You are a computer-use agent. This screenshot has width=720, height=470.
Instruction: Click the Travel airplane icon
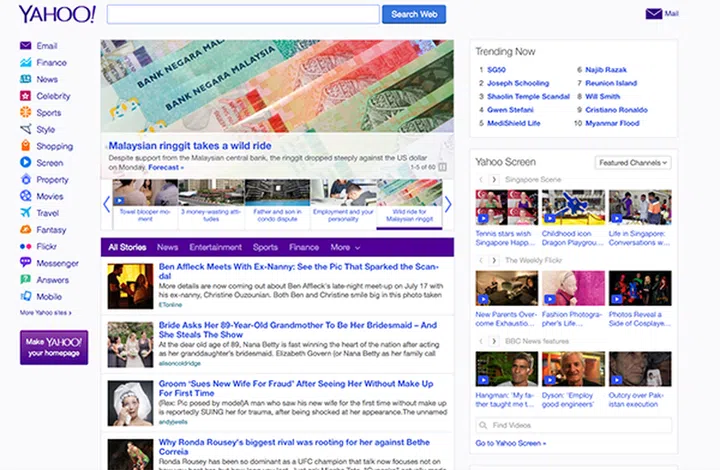pyautogui.click(x=26, y=213)
